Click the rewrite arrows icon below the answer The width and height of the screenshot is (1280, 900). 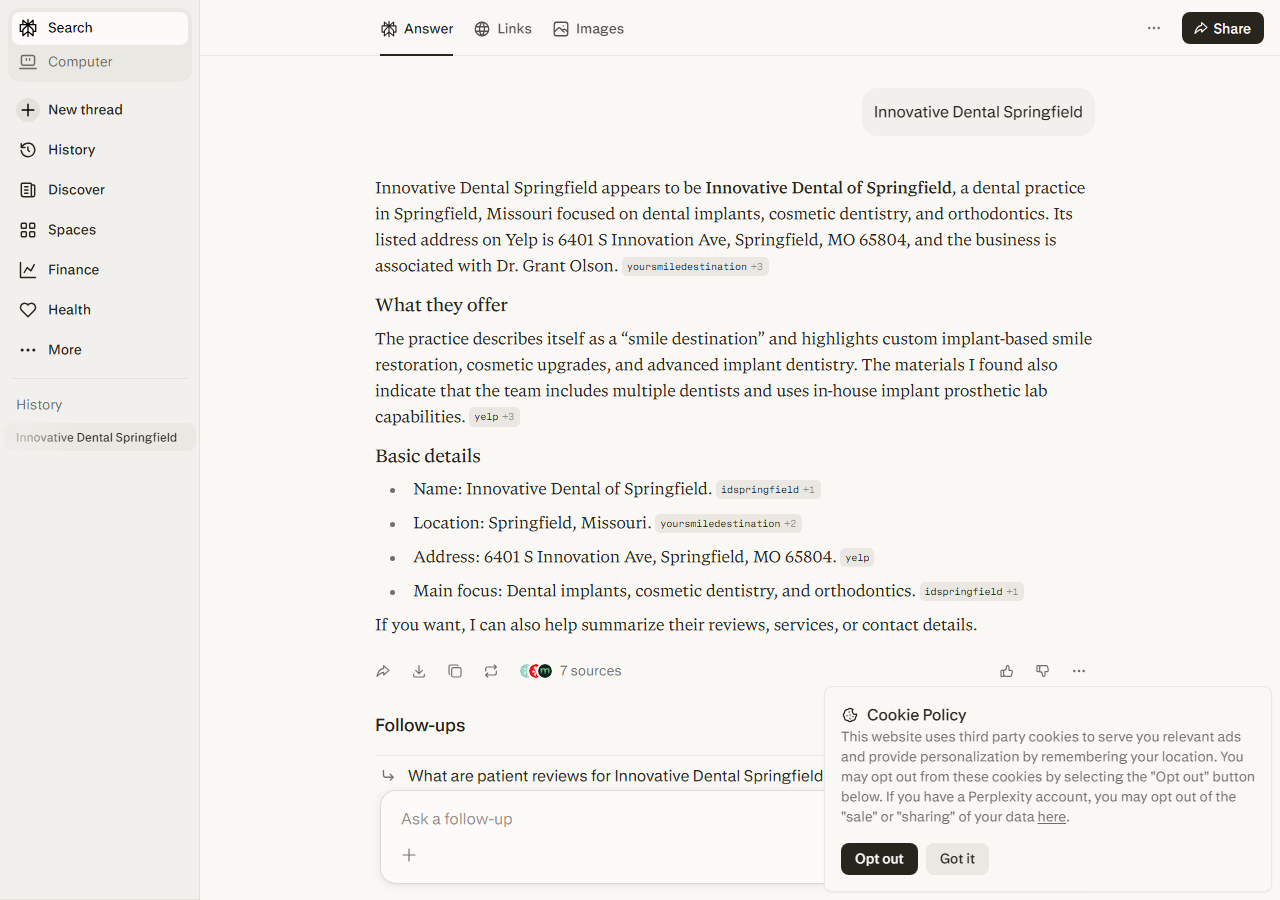pyautogui.click(x=491, y=671)
